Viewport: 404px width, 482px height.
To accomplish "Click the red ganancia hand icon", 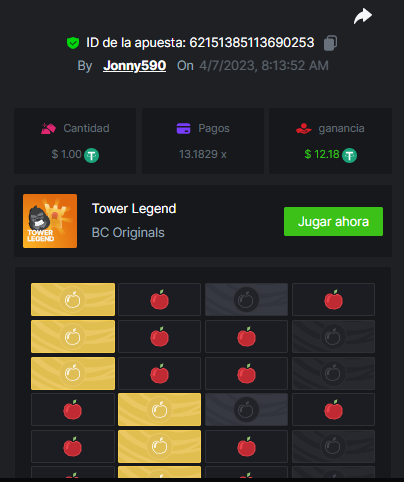I will click(x=304, y=129).
